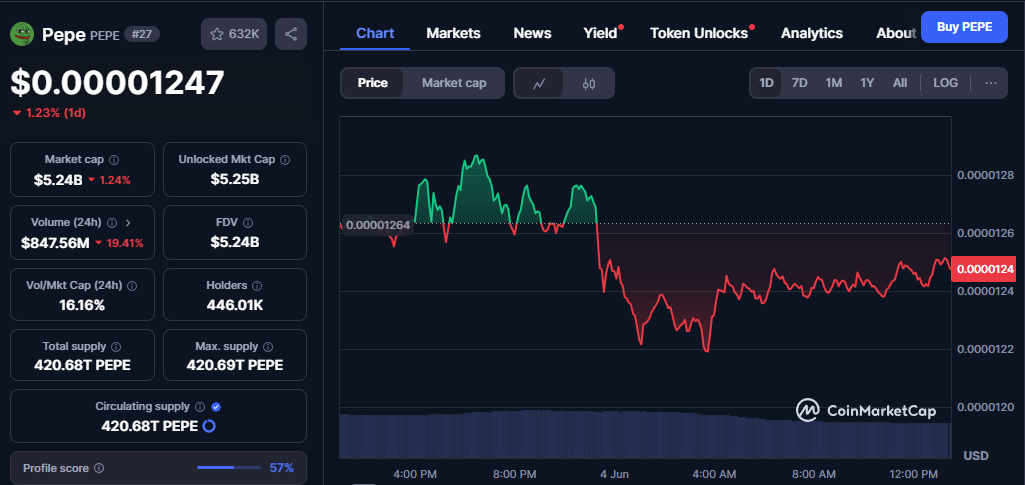Click the $0.00001247 price heading

click(x=118, y=83)
